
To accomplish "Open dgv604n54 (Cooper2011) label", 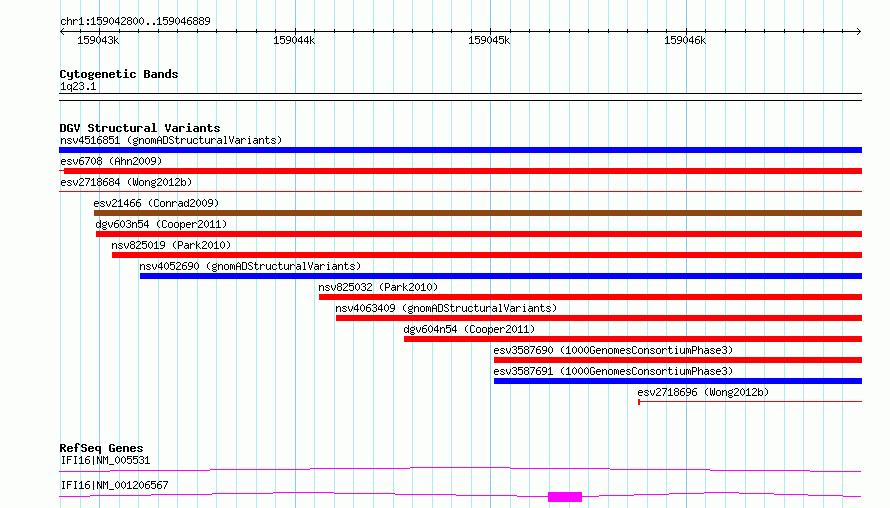I will click(469, 329).
